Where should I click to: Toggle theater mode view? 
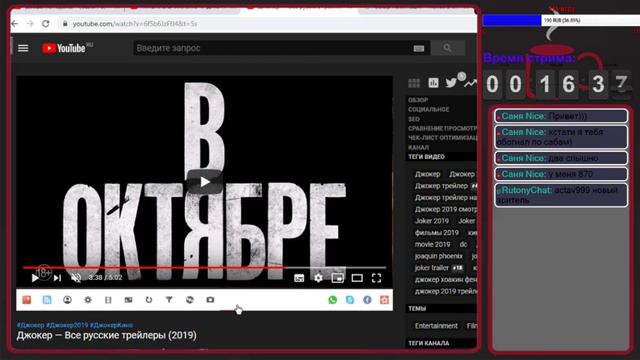(357, 278)
